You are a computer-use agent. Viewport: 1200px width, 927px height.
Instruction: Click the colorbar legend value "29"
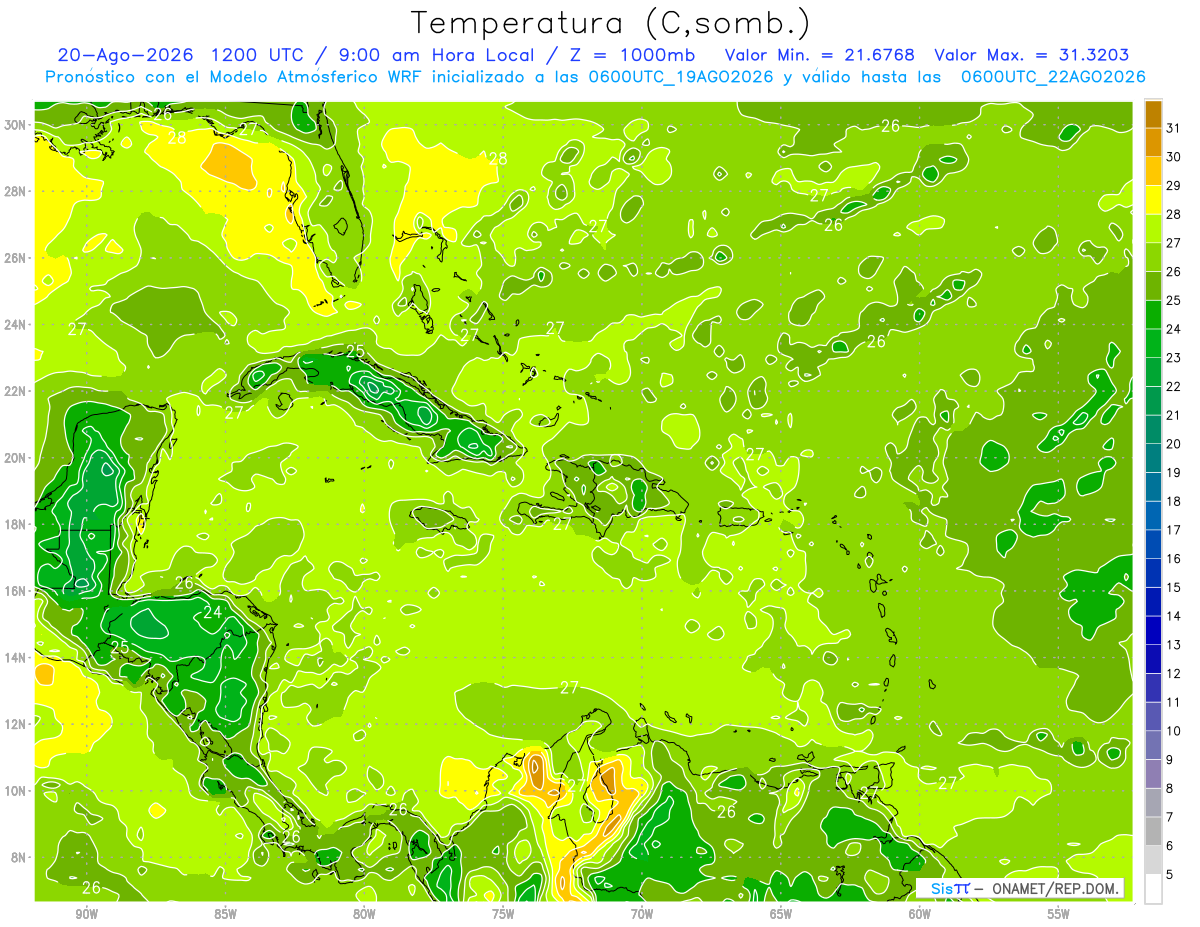coord(1174,185)
